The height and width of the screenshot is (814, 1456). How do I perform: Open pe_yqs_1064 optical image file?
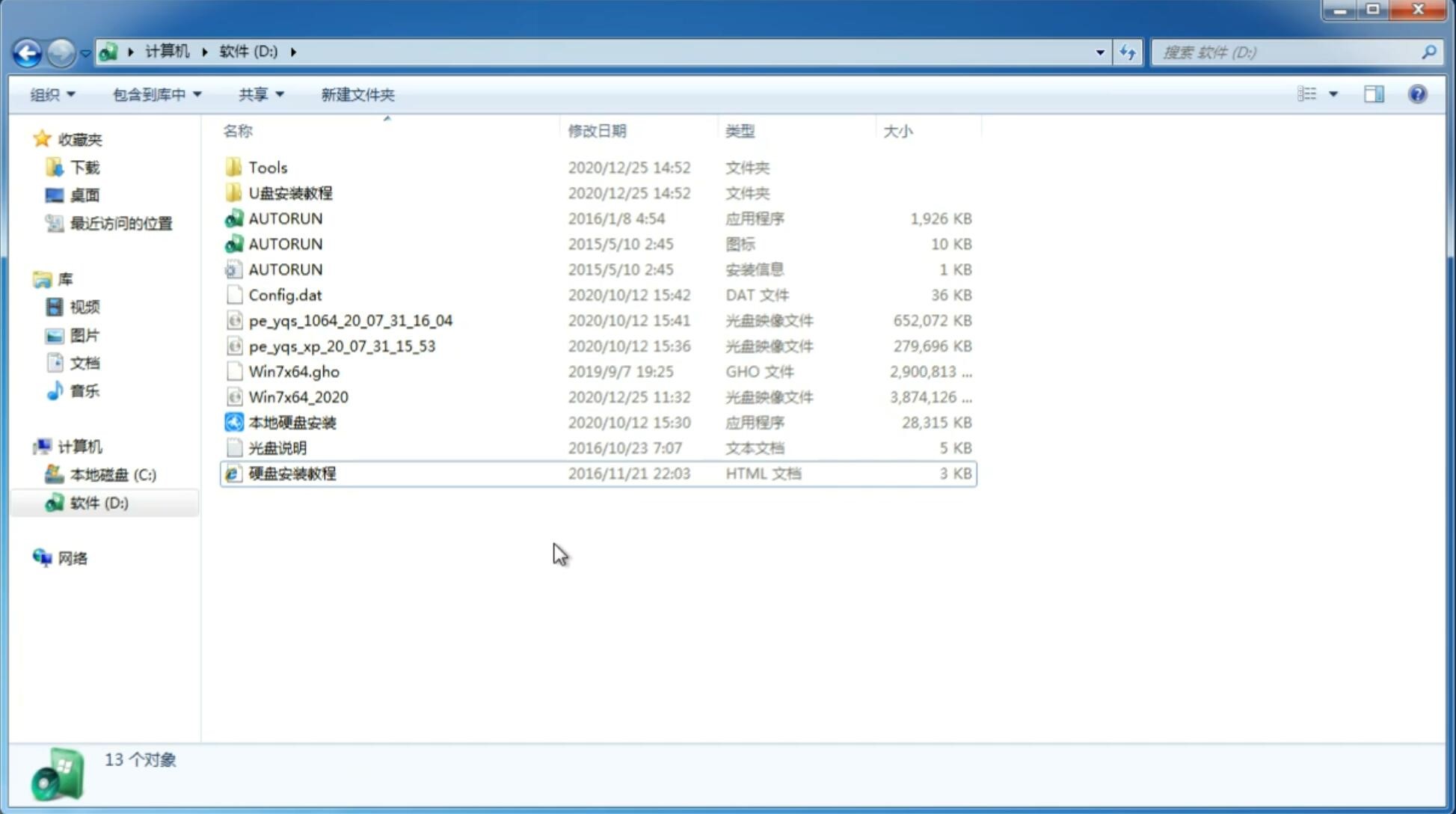pos(351,320)
